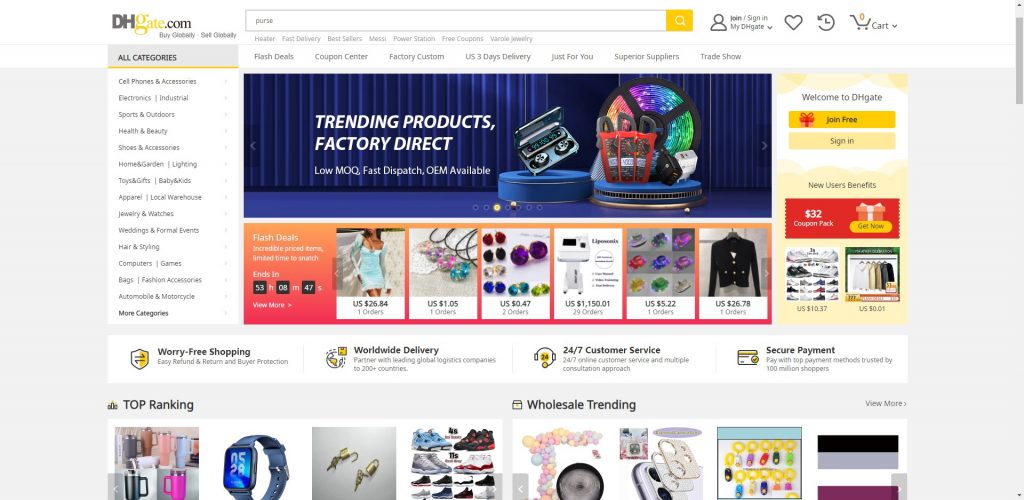The image size is (1024, 500).
Task: Click the 24/7 Customer Service headset icon
Action: click(x=545, y=358)
